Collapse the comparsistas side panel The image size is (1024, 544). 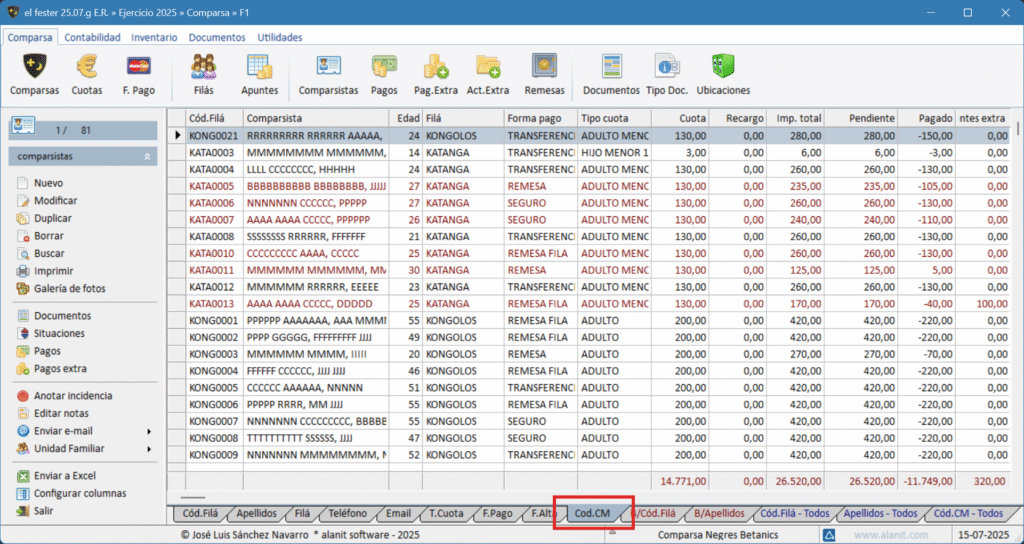pos(148,157)
